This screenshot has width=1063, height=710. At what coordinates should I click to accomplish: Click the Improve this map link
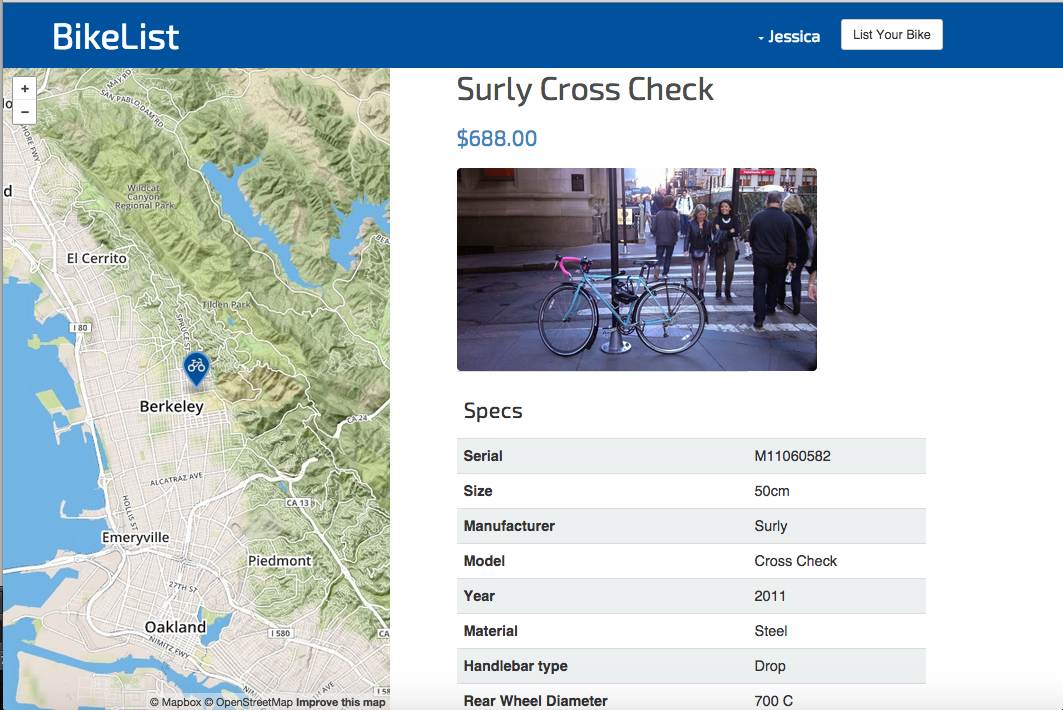(x=340, y=703)
